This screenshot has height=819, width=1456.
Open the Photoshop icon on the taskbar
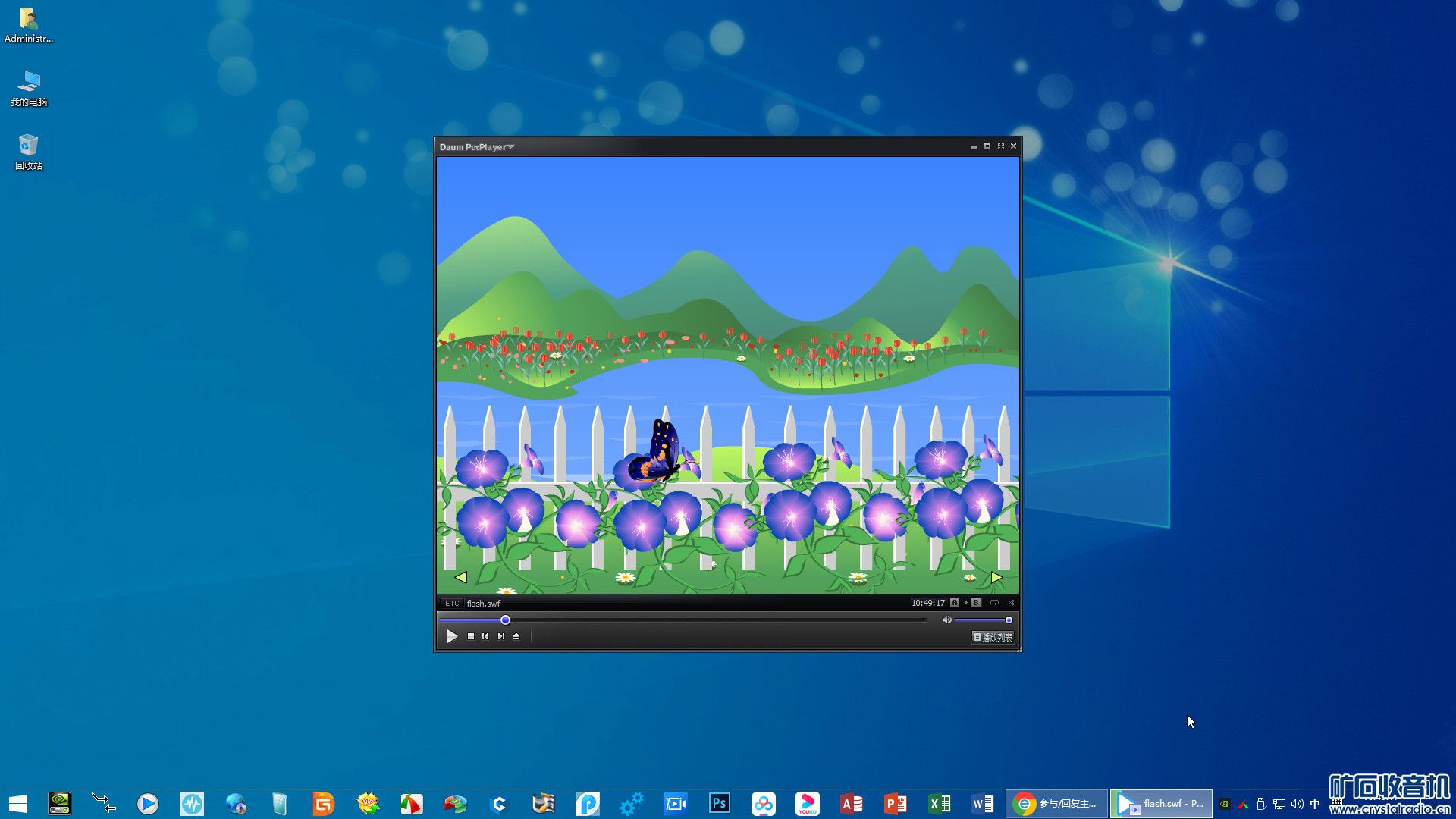(719, 804)
